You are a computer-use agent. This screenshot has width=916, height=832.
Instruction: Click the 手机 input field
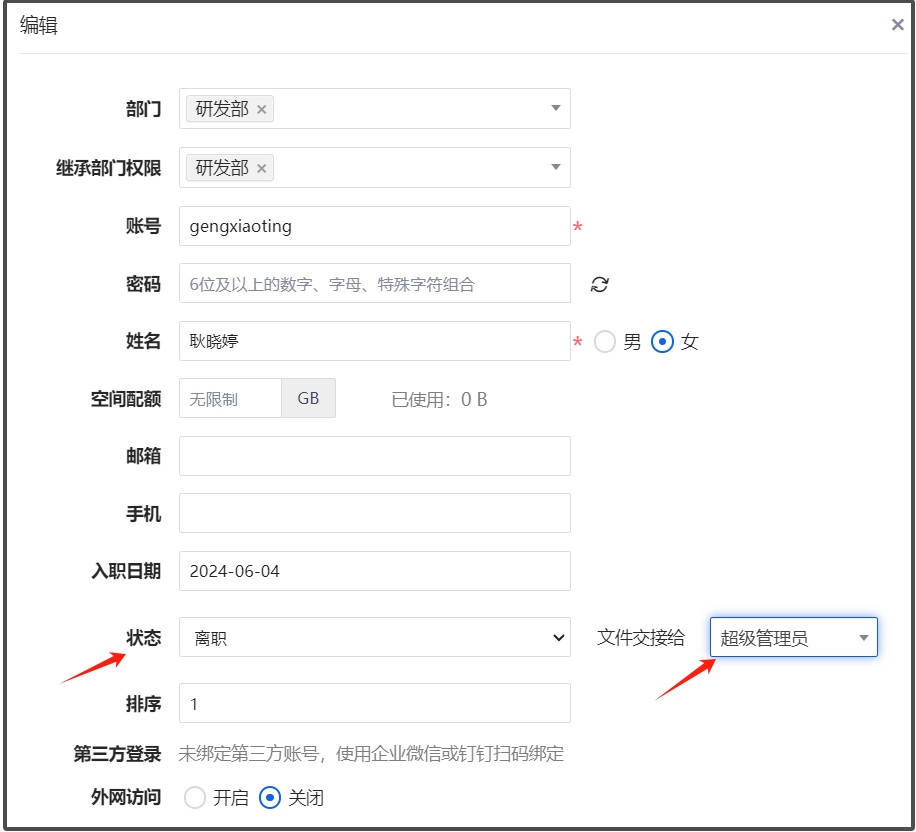374,513
